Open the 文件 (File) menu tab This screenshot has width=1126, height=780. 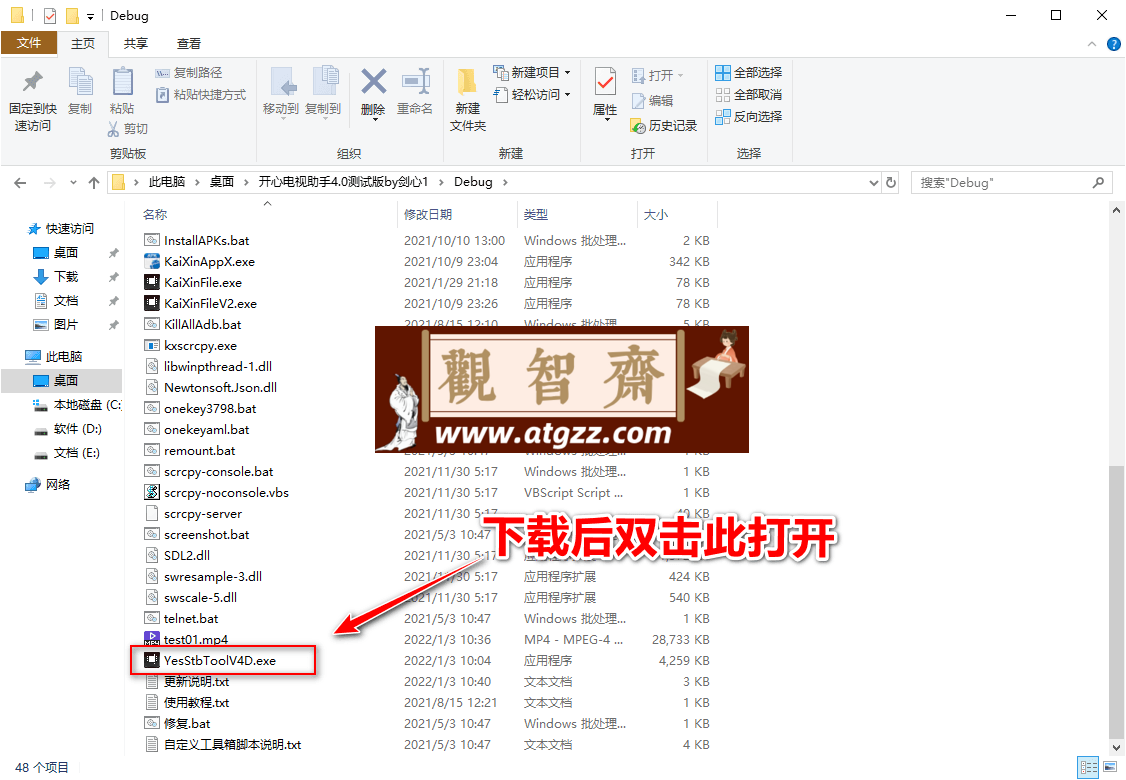pyautogui.click(x=29, y=43)
